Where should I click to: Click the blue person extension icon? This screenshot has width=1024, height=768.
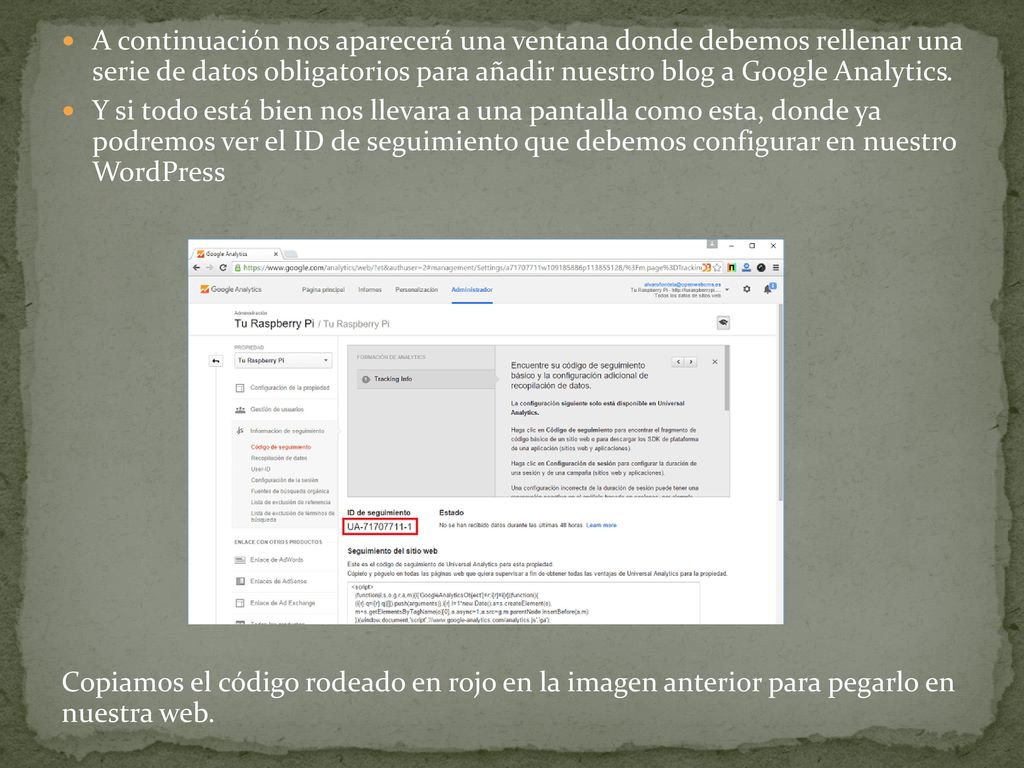746,268
